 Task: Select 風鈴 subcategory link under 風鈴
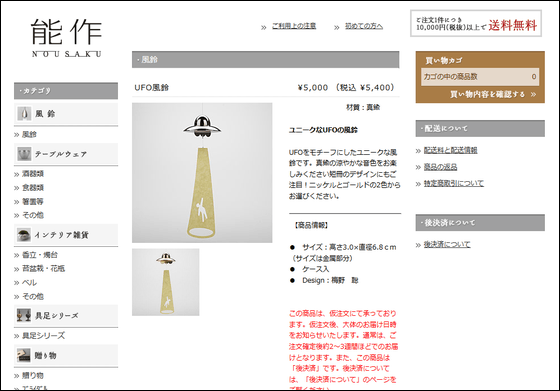click(x=29, y=135)
